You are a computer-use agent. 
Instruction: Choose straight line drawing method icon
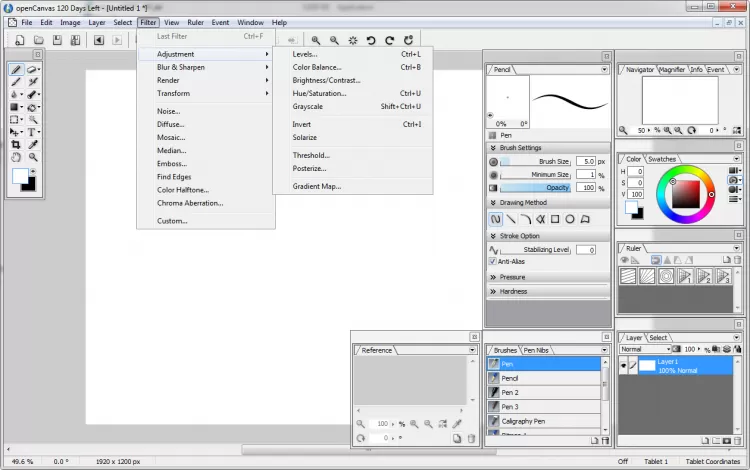coord(511,219)
